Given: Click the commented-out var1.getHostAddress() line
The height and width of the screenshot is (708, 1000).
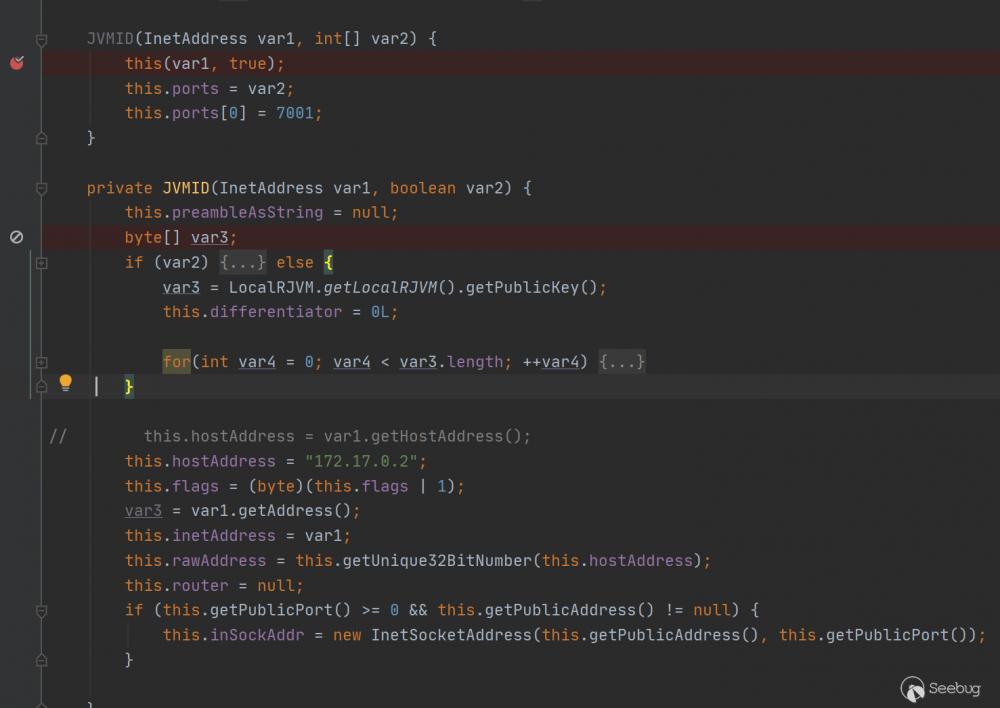Looking at the screenshot, I should click(337, 436).
